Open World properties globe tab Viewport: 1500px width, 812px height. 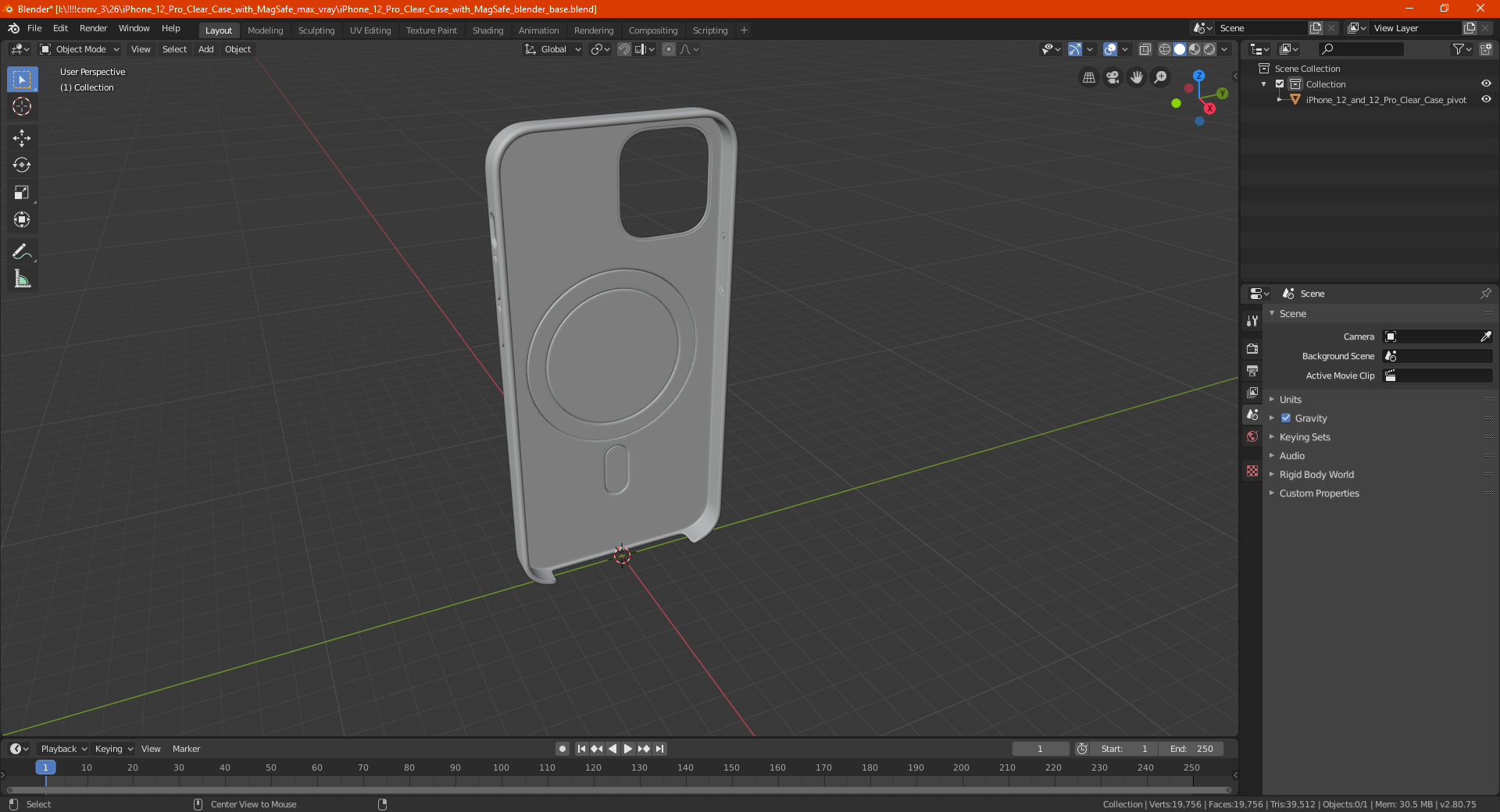pyautogui.click(x=1252, y=436)
